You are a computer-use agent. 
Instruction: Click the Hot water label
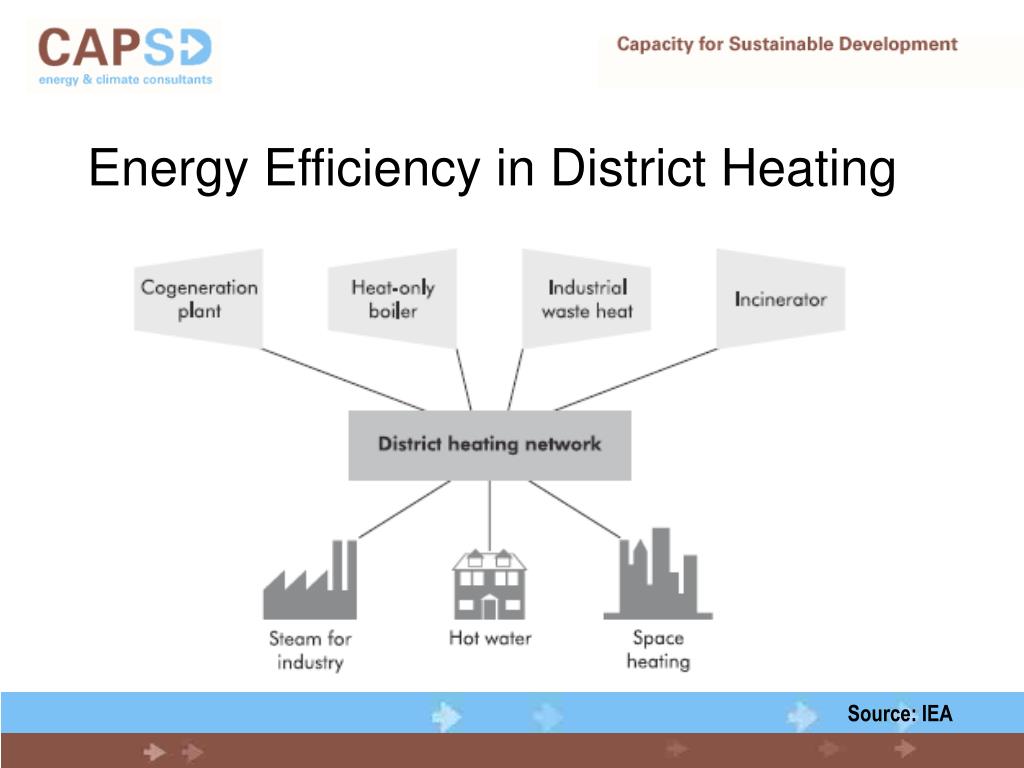490,638
